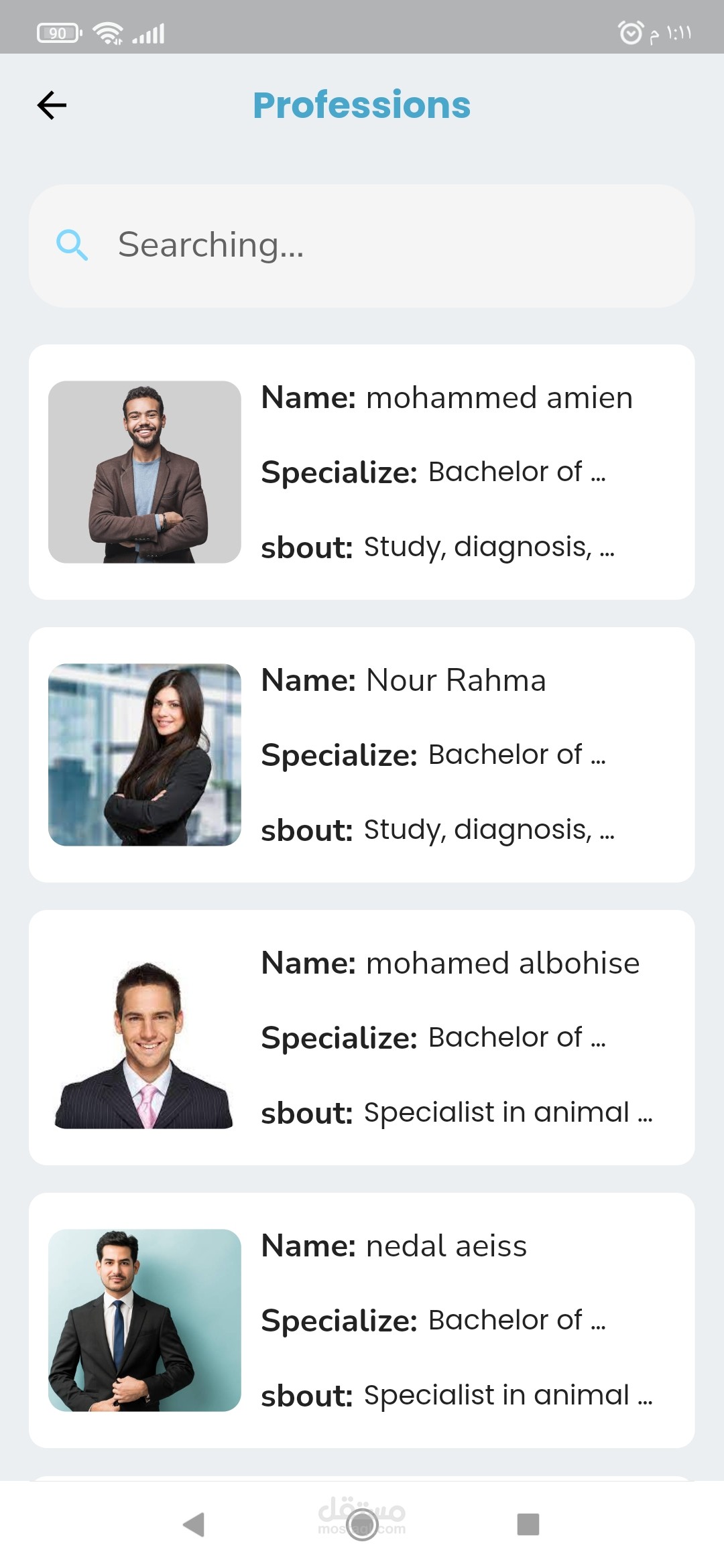This screenshot has height=1568, width=724.
Task: Open nedal aeiss's profile photo
Action: coord(145,1320)
